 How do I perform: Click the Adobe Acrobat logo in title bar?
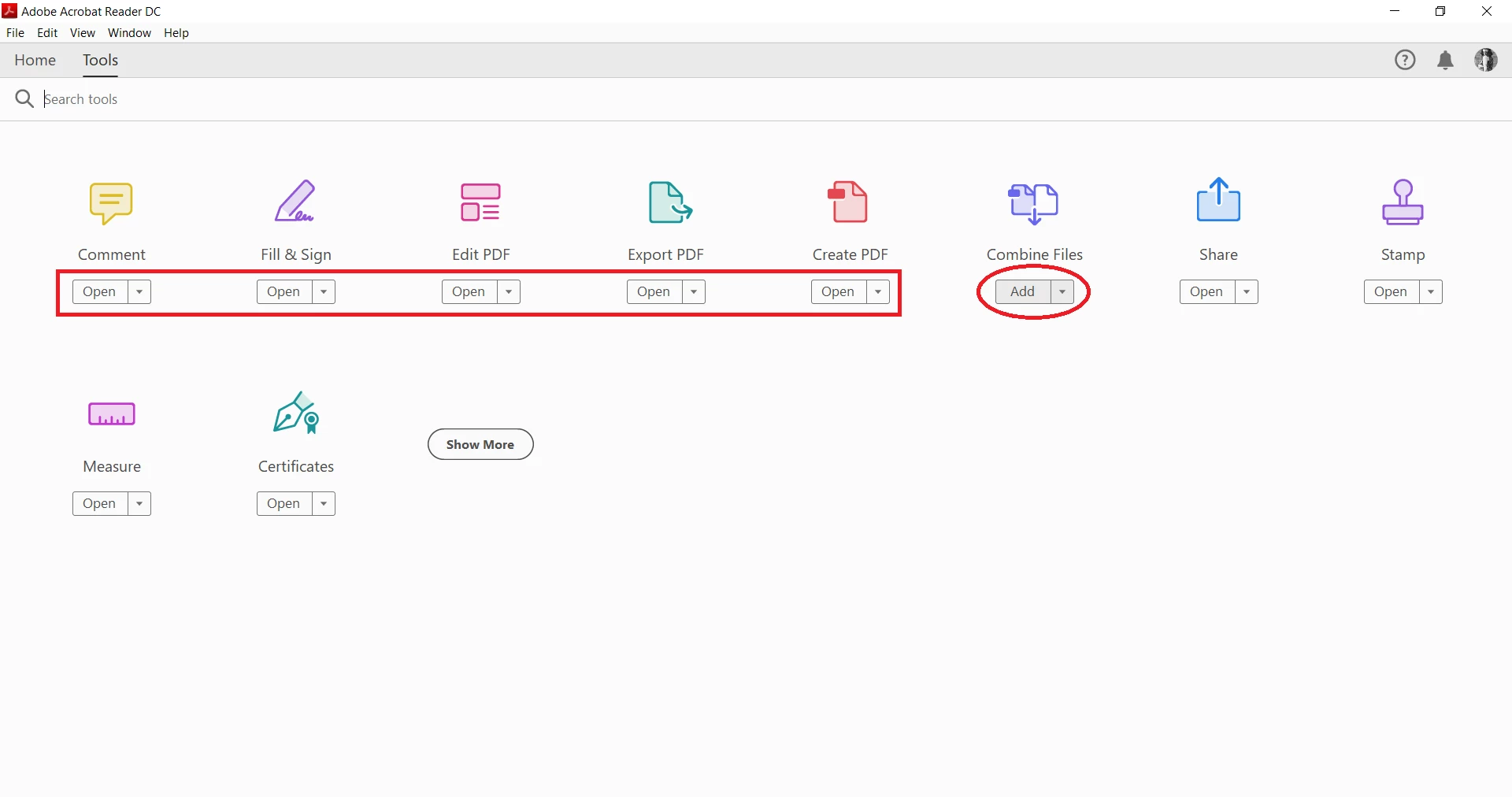tap(9, 11)
